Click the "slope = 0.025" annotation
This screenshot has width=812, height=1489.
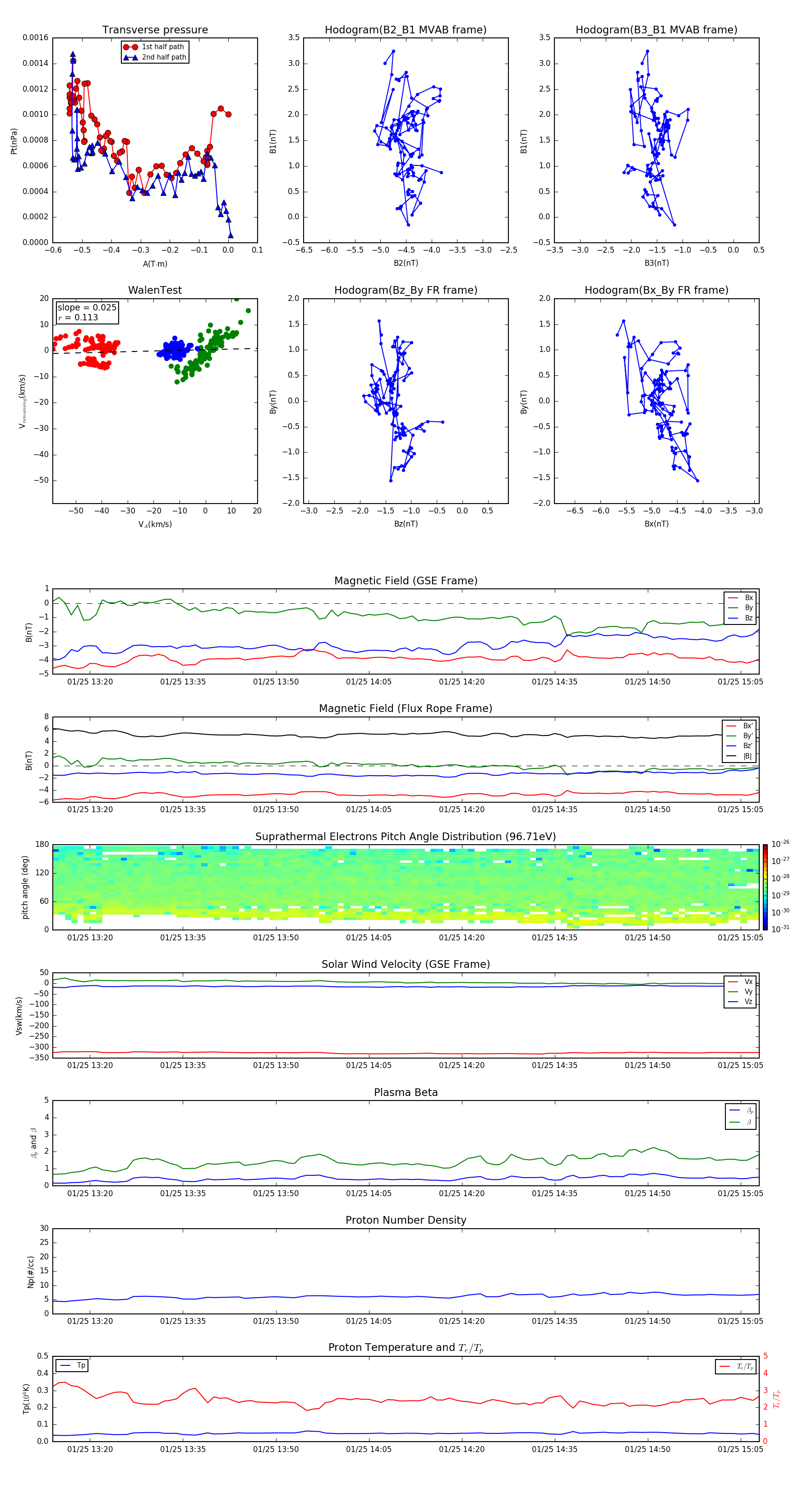[87, 308]
